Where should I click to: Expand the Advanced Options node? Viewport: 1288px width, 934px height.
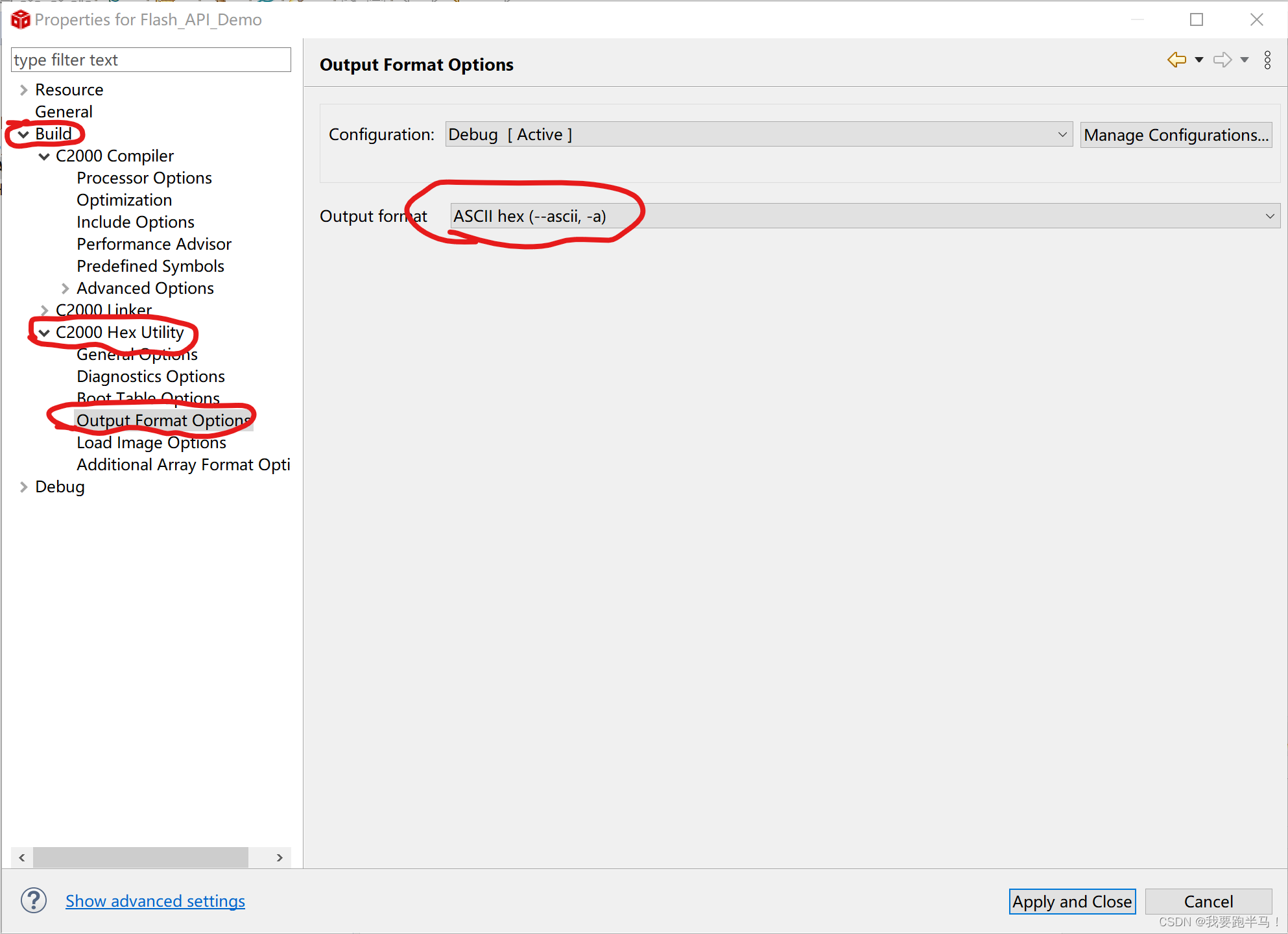pos(65,289)
